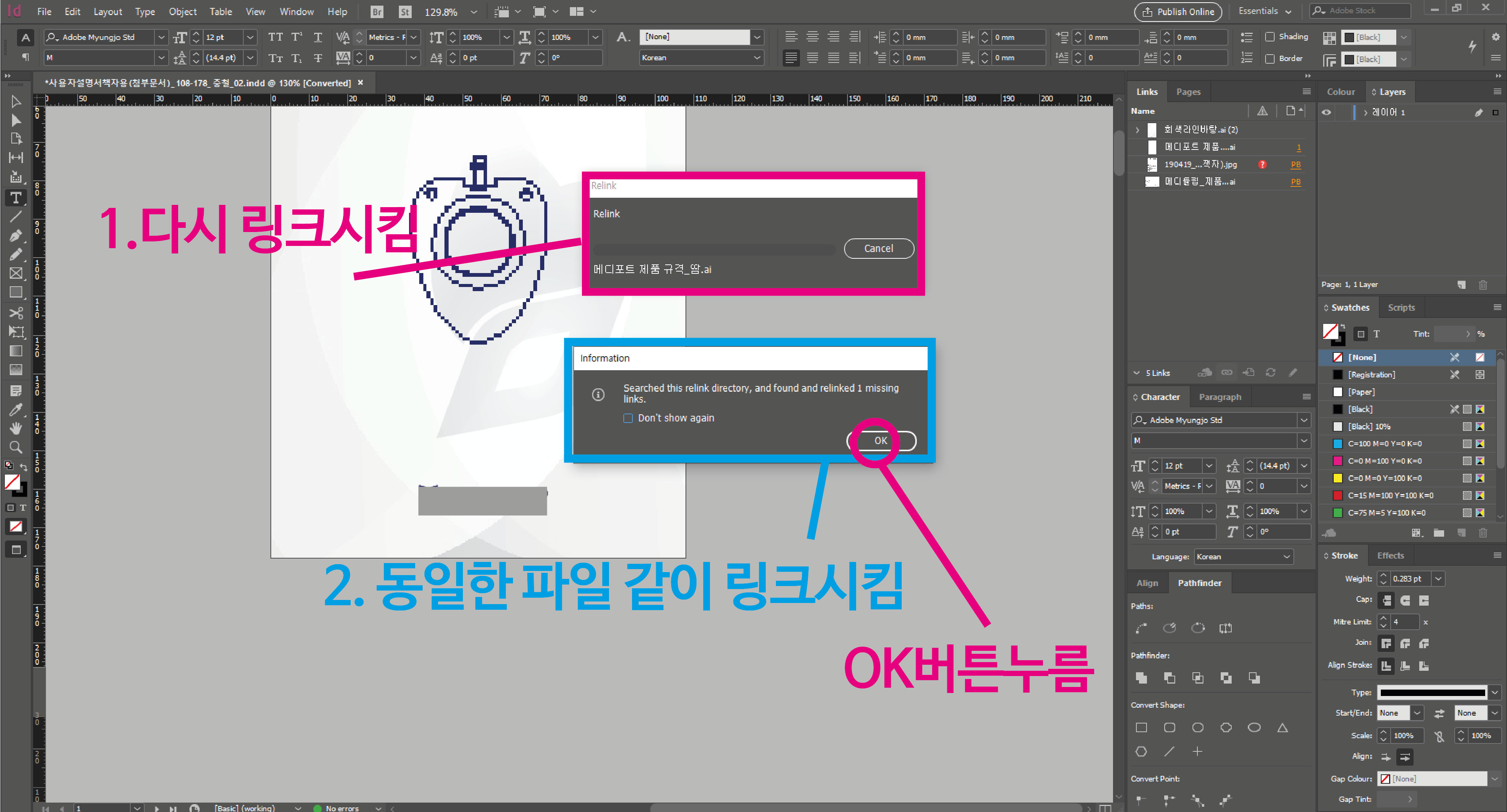This screenshot has height=812, width=1507.
Task: Open the Language Korean dropdown in Character panel
Action: 1243,557
